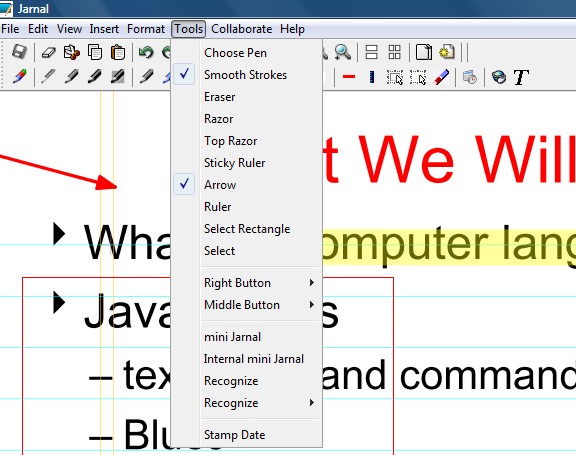This screenshot has height=455, width=576.
Task: Select Eraser from the Tools menu
Action: tap(245, 97)
